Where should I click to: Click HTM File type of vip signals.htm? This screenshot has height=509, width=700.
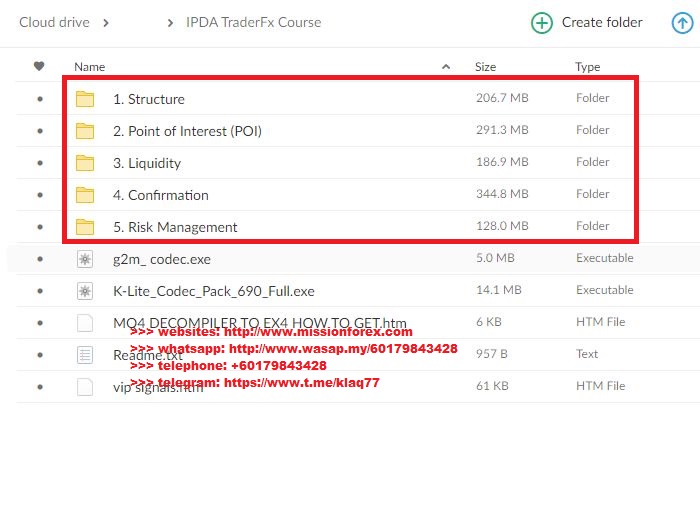coord(600,386)
